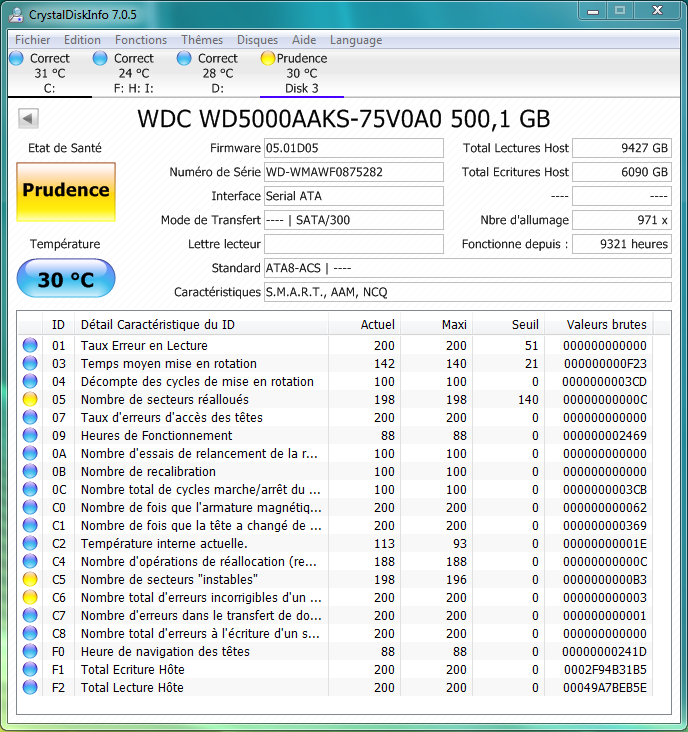Click the yellow Prudence health status button
Viewport: 688px width, 732px height.
click(x=66, y=191)
